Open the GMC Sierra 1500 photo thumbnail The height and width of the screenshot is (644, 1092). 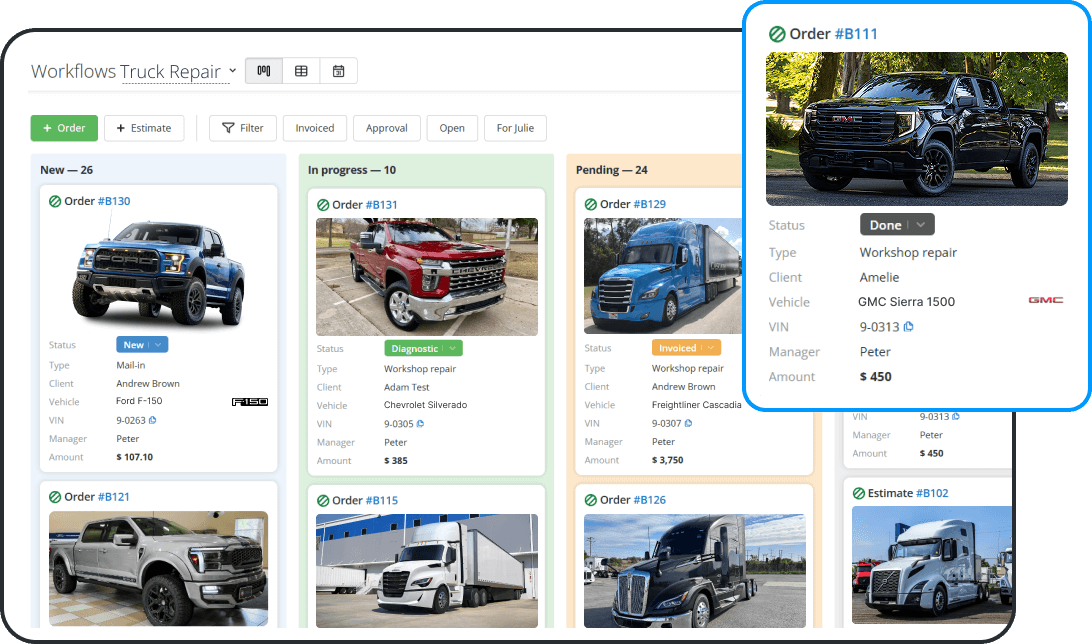click(916, 128)
